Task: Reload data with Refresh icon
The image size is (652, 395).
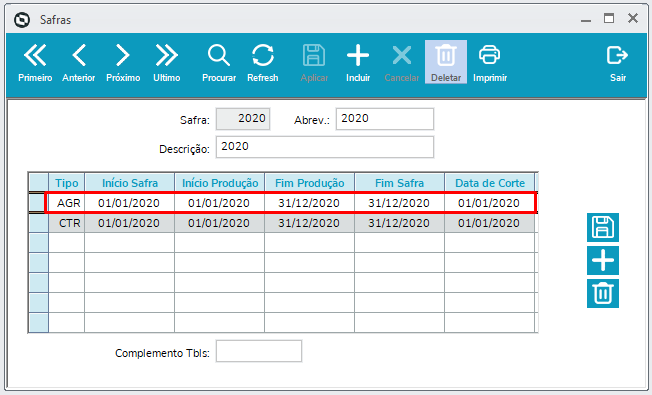Action: [262, 63]
